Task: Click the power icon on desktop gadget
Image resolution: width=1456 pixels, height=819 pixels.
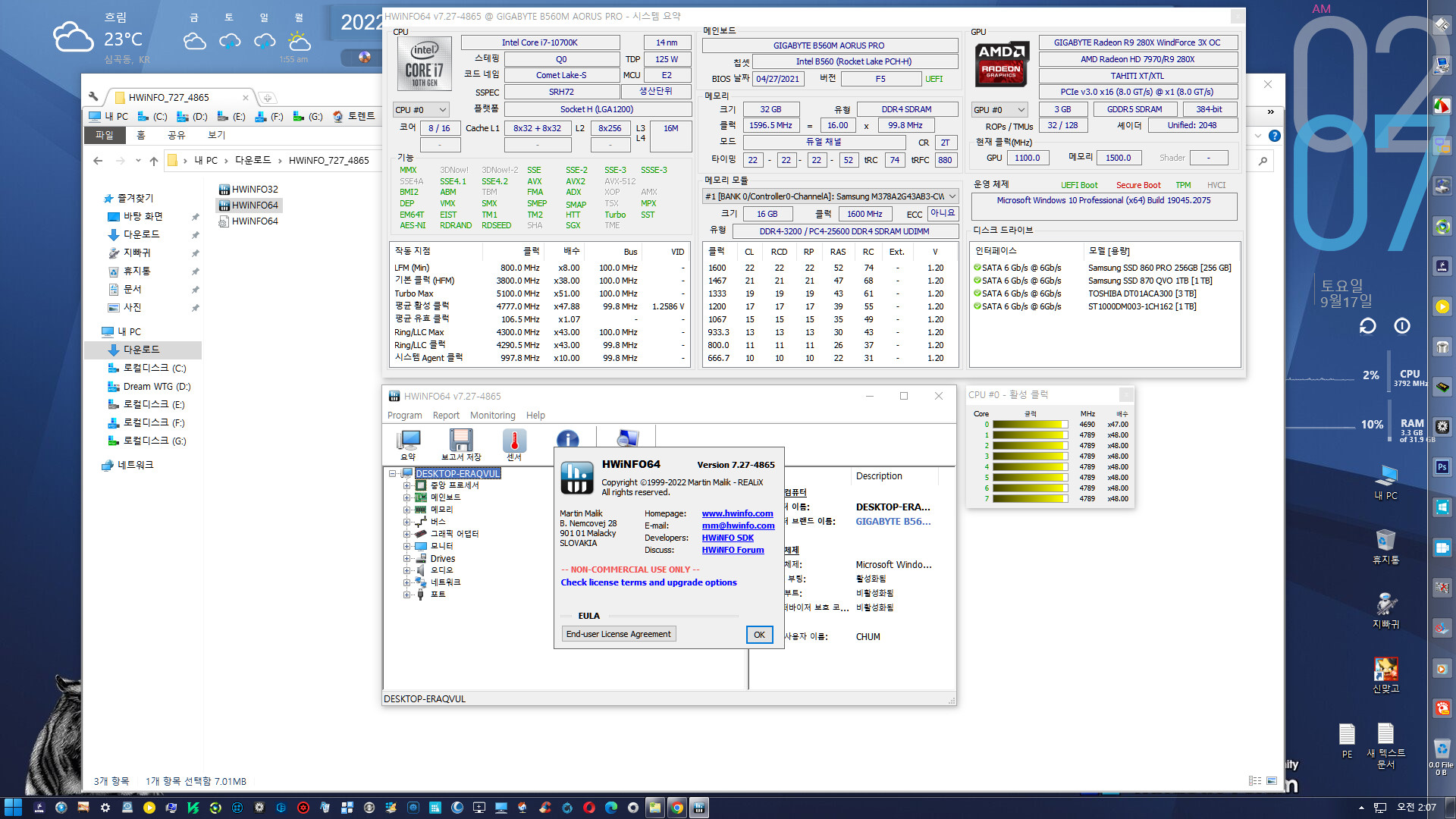Action: 1402,326
